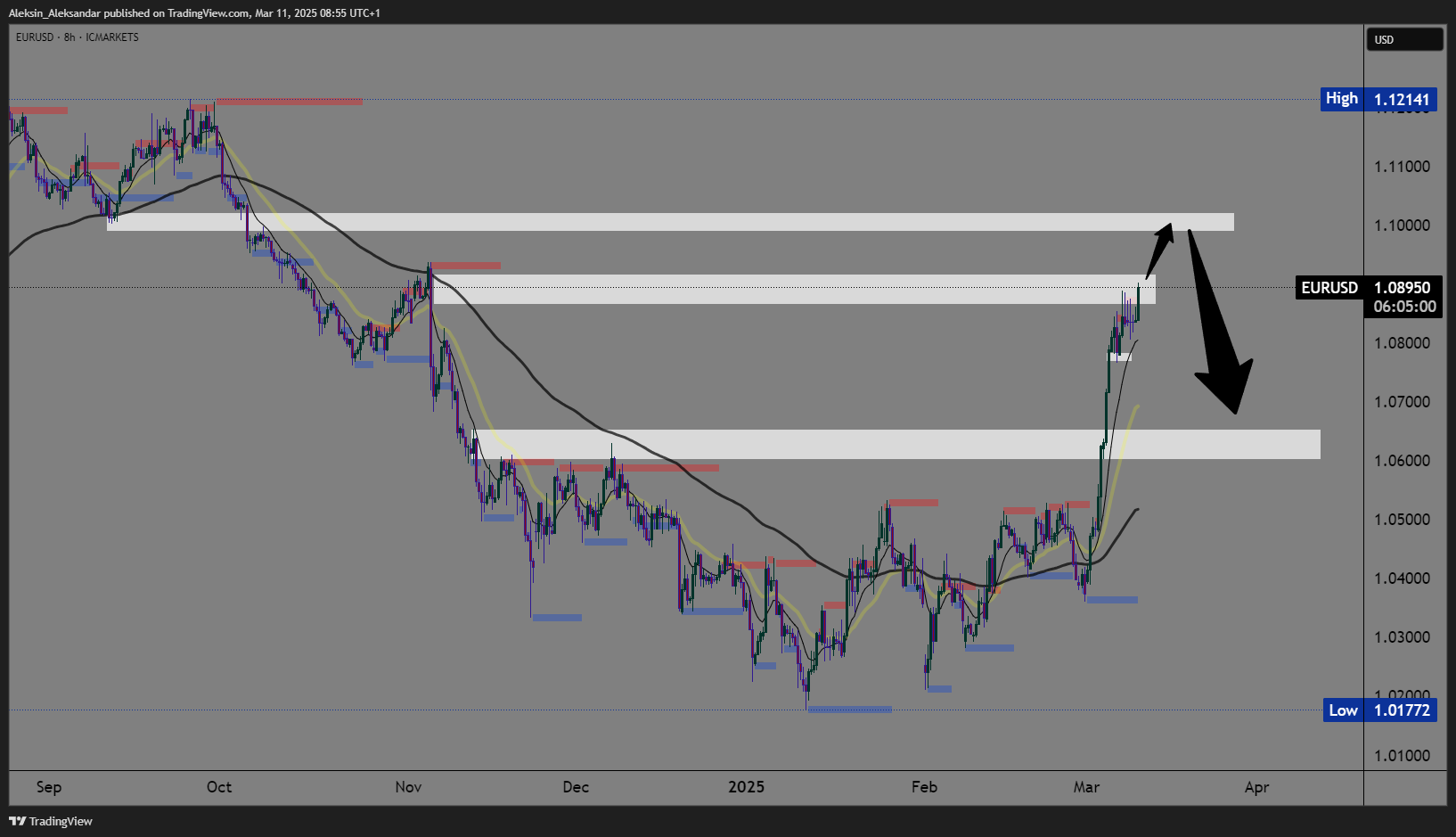Click the 06:05:00 countdown timer
The image size is (1456, 837).
coord(1404,307)
